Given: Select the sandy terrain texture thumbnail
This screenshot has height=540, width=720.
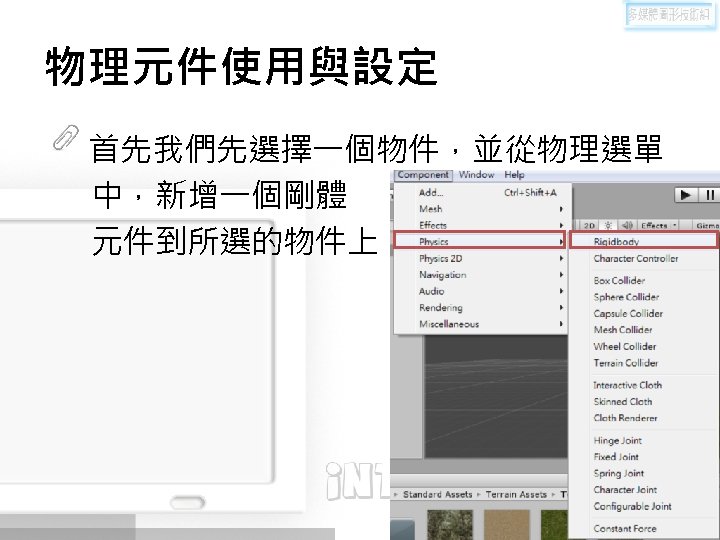Looking at the screenshot, I should click(507, 524).
